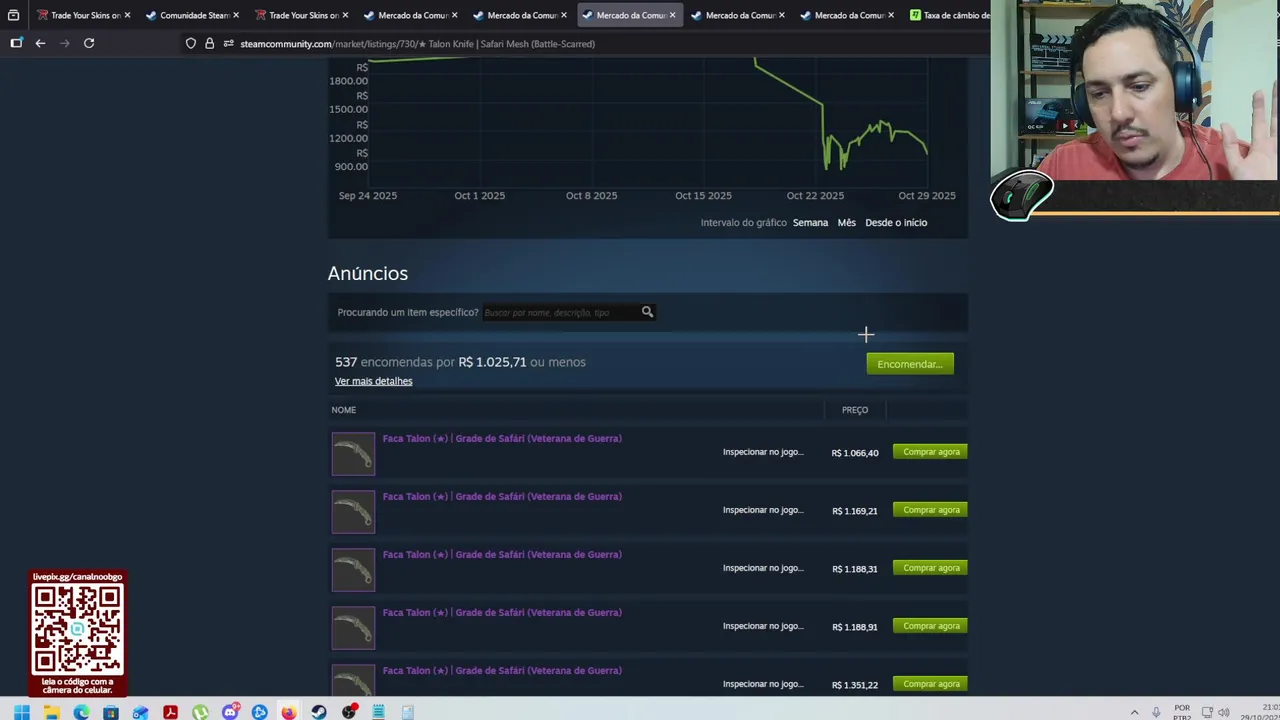Click the search magnifier icon in Anúncios
The image size is (1280, 720).
click(647, 312)
